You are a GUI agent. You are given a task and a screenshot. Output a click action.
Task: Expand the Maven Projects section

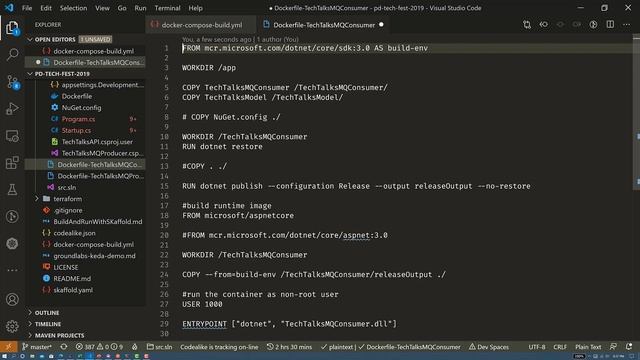click(59, 336)
